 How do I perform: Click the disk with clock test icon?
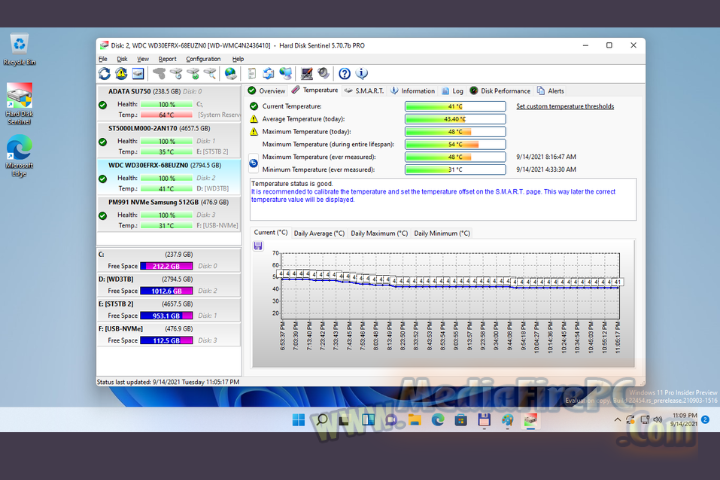(x=176, y=73)
